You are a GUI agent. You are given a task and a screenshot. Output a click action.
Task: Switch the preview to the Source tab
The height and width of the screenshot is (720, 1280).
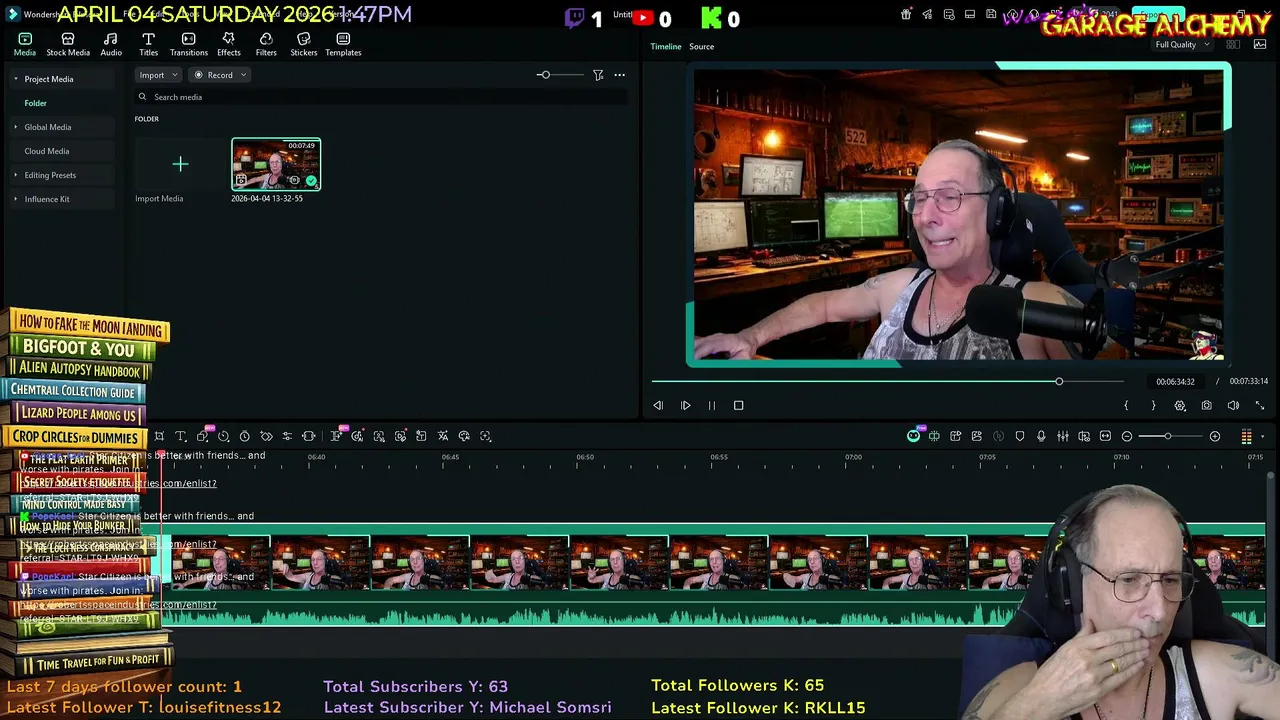pyautogui.click(x=701, y=47)
